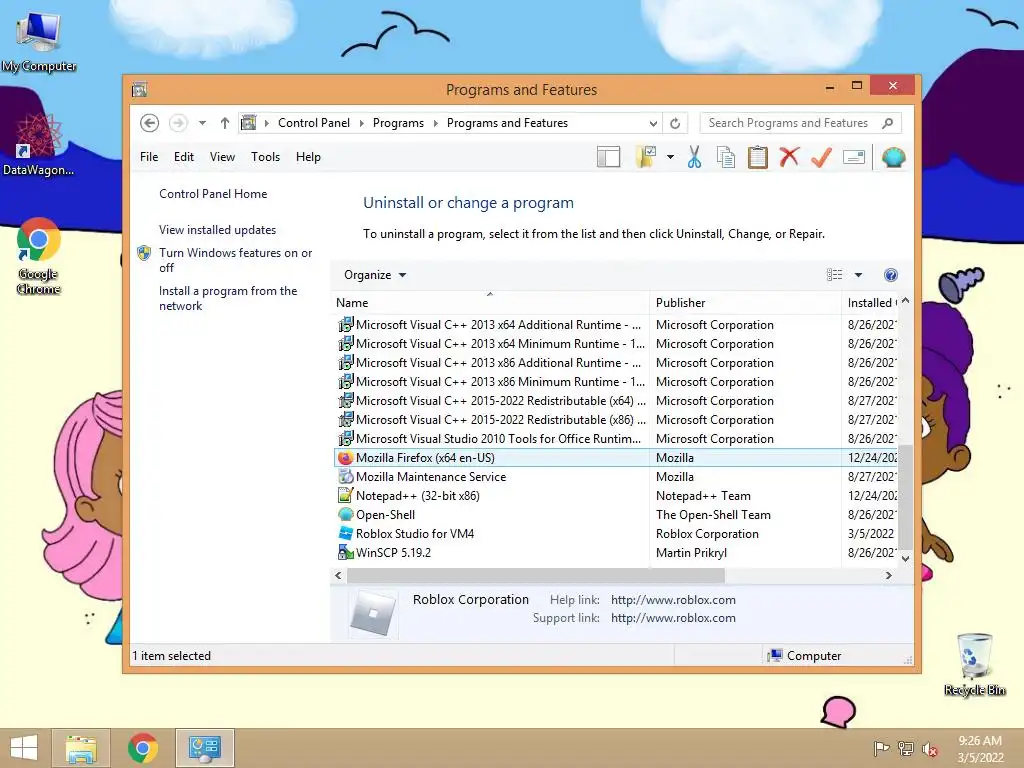Select Mozilla Firefox (x64 en-US) row
The width and height of the screenshot is (1024, 768).
(616, 458)
